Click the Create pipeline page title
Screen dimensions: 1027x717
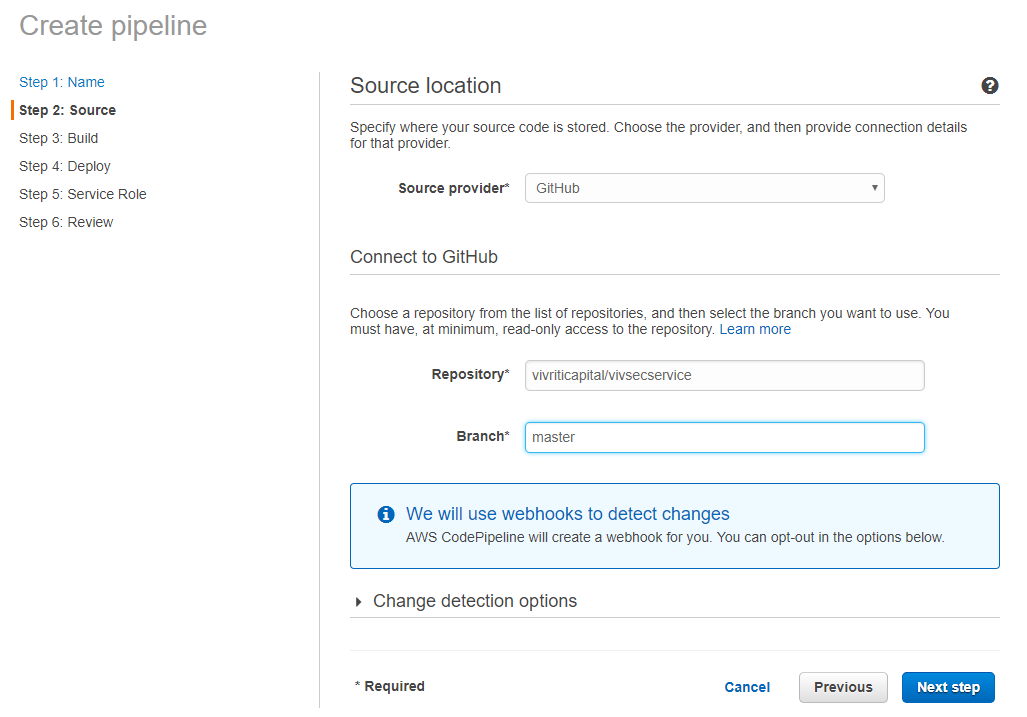click(113, 26)
